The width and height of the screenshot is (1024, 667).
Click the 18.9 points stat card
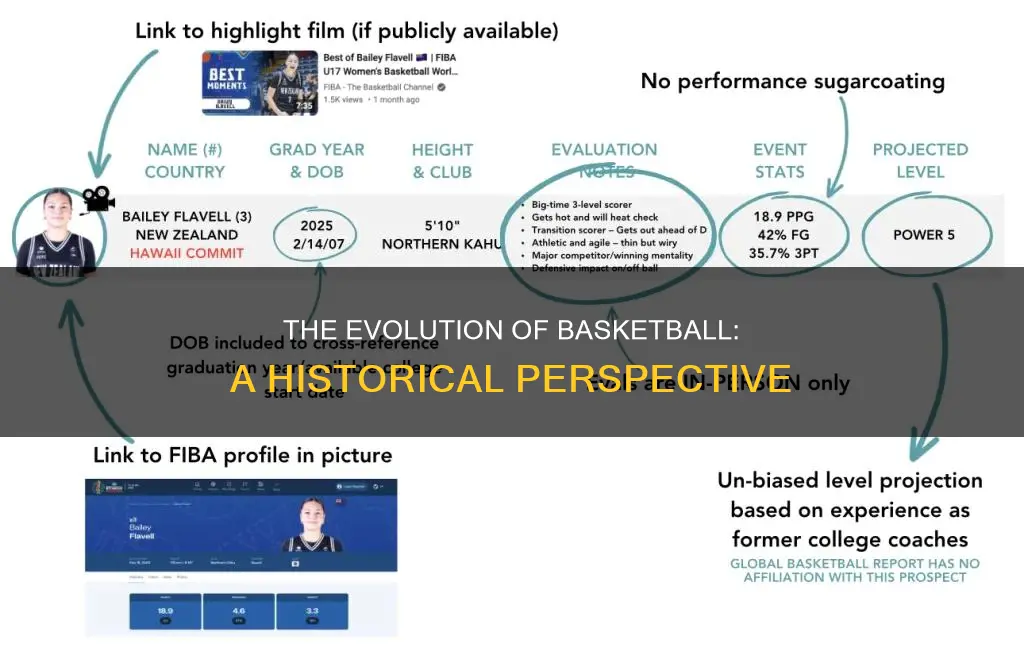165,611
